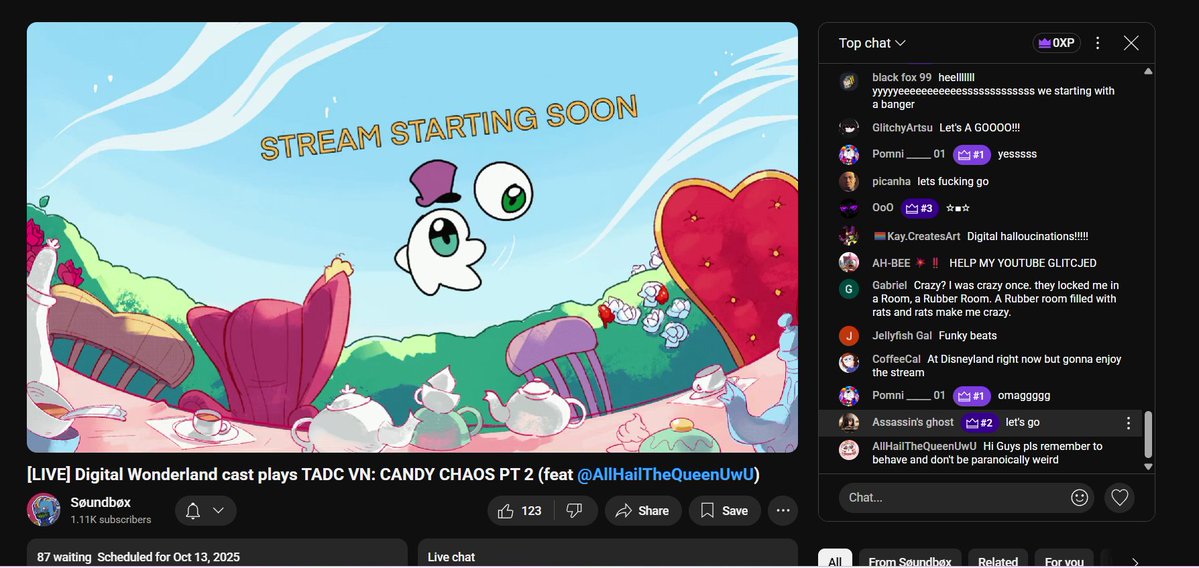1199x568 pixels.
Task: Click the 1.11K subscribers text
Action: click(111, 520)
